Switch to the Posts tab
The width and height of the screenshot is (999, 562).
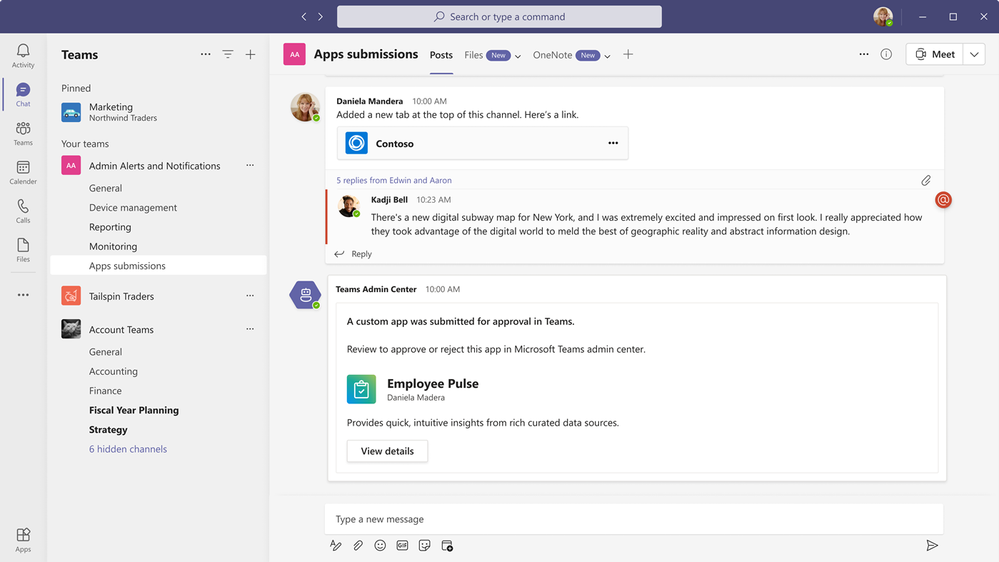click(x=441, y=55)
